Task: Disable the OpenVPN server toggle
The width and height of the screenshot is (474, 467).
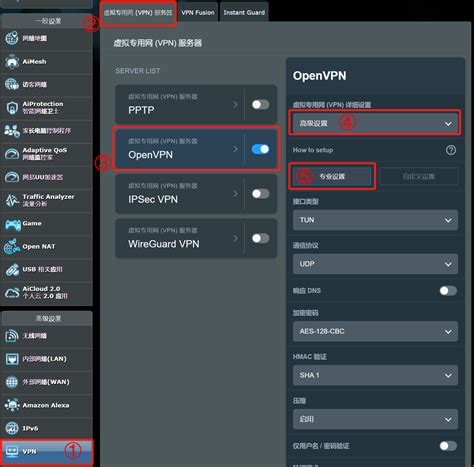Action: (261, 149)
